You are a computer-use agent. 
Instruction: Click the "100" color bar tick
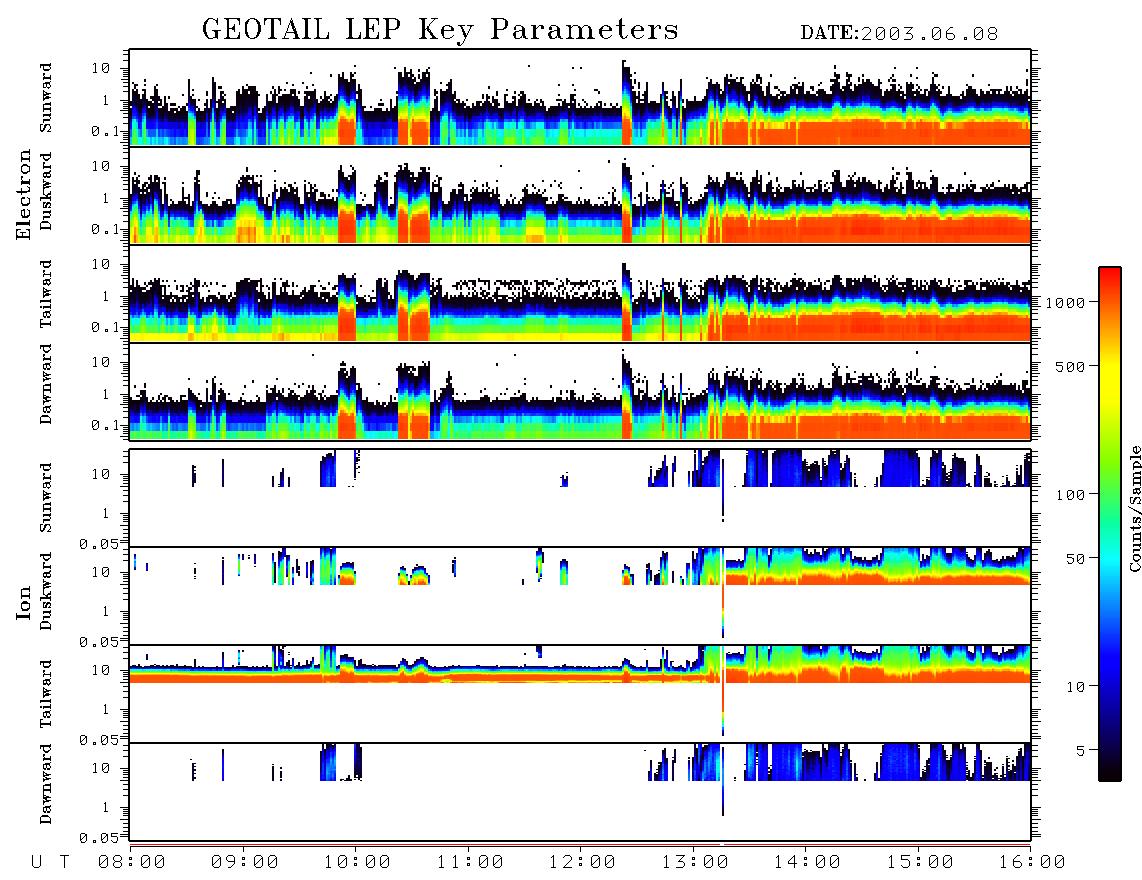point(1070,495)
